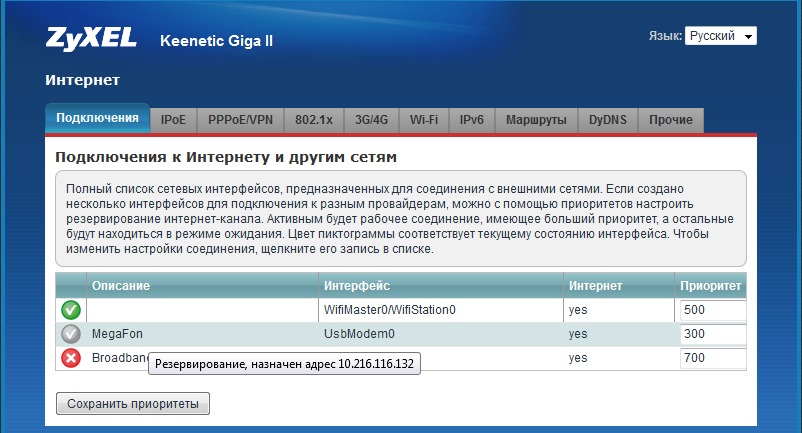The width and height of the screenshot is (802, 433).
Task: Click the ZyXEL logo
Action: click(x=93, y=40)
